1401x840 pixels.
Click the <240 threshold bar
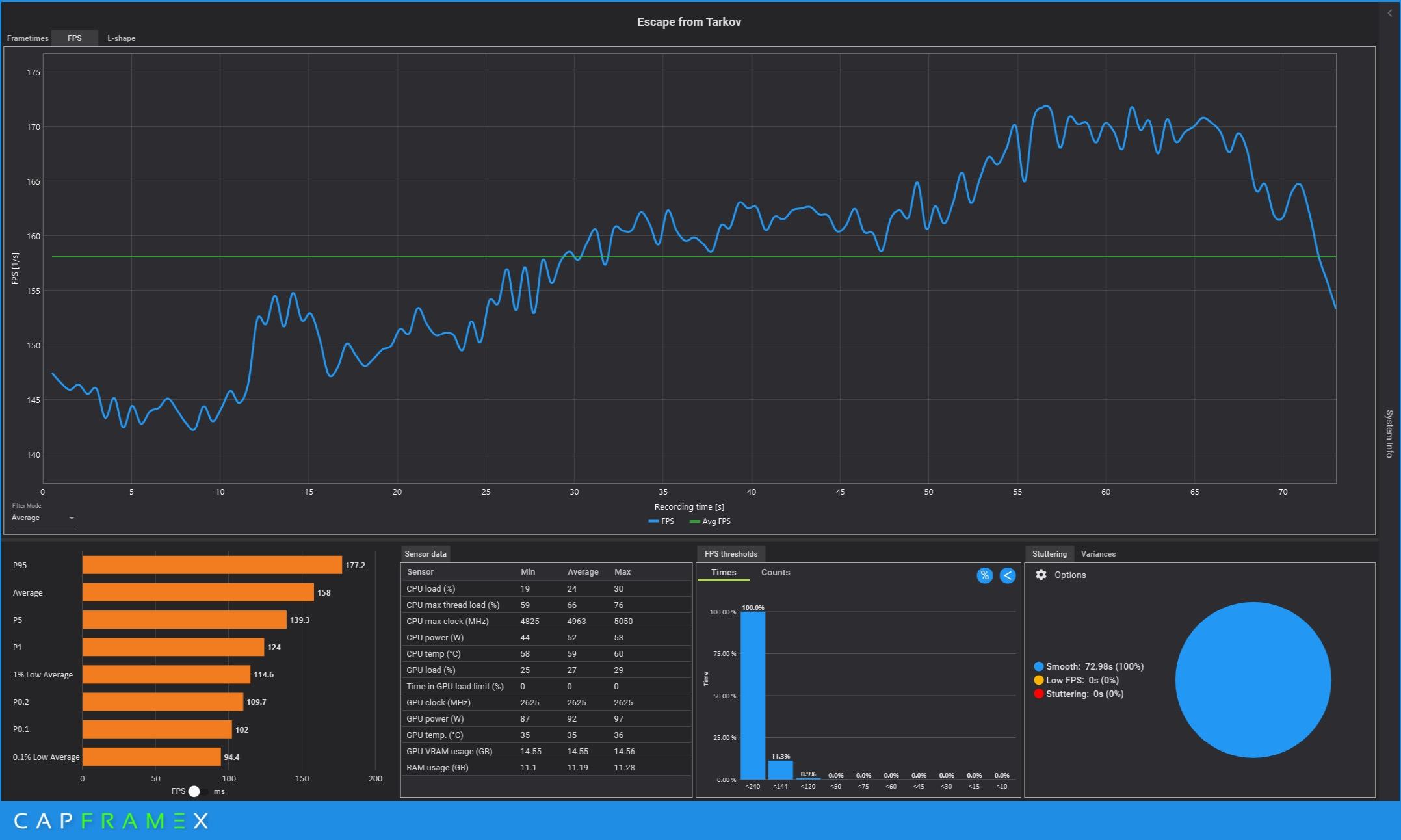pos(753,696)
